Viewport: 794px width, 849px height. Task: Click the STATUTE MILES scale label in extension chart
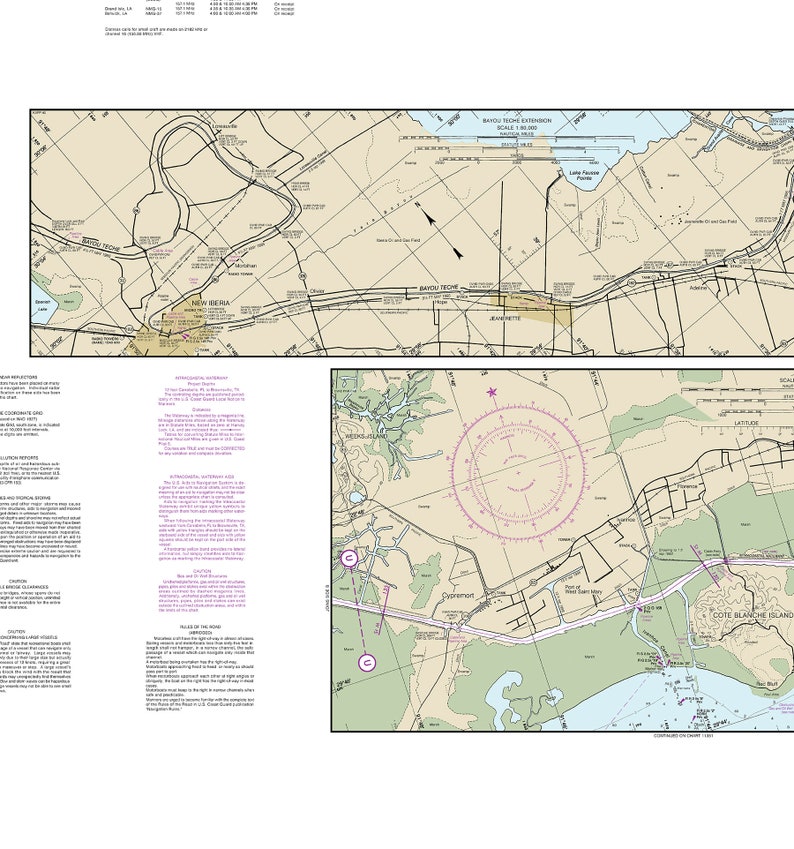[517, 145]
